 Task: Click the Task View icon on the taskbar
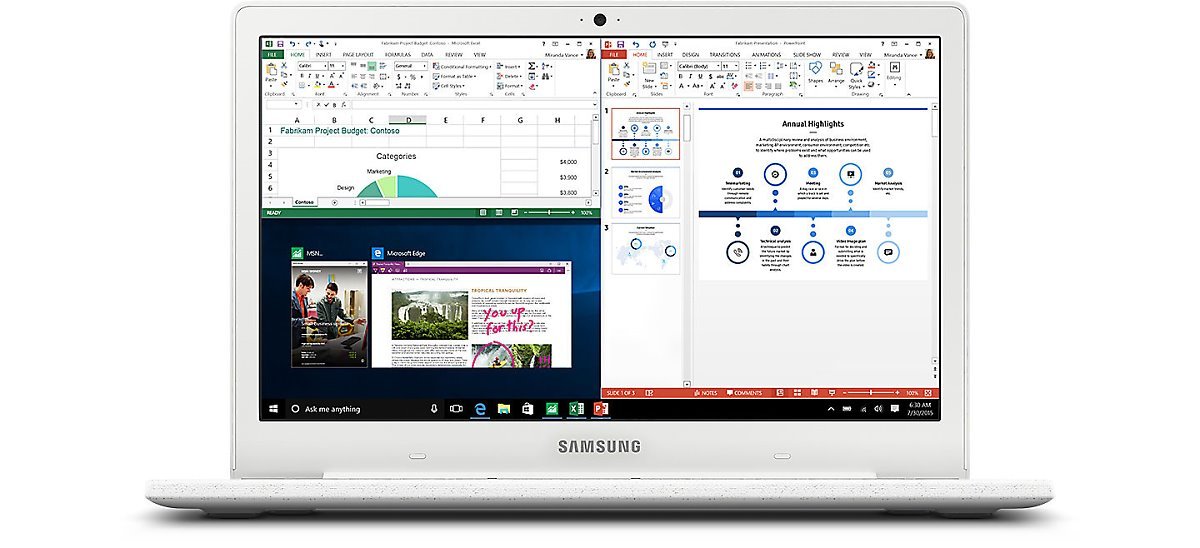coord(456,409)
